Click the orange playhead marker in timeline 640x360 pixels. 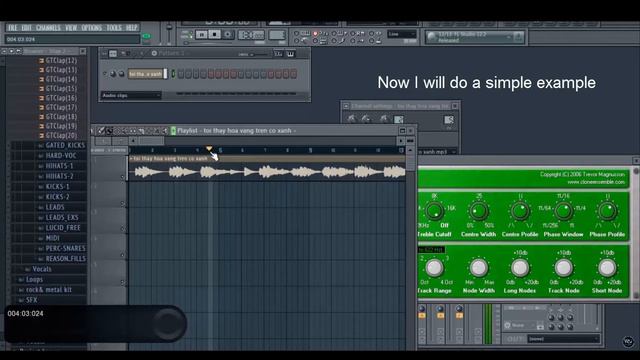point(209,149)
